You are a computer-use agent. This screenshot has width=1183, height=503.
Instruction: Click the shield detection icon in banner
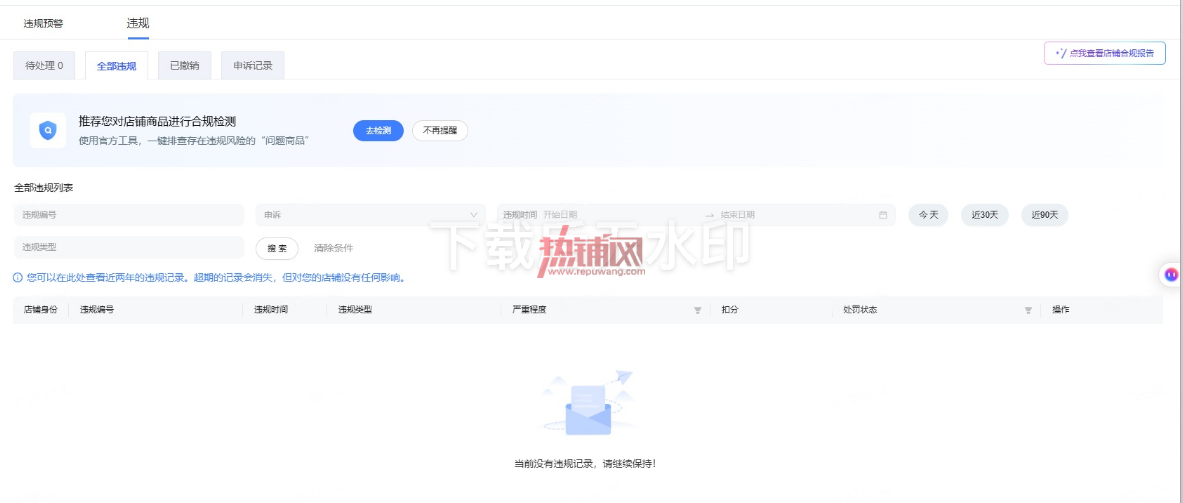pyautogui.click(x=48, y=130)
